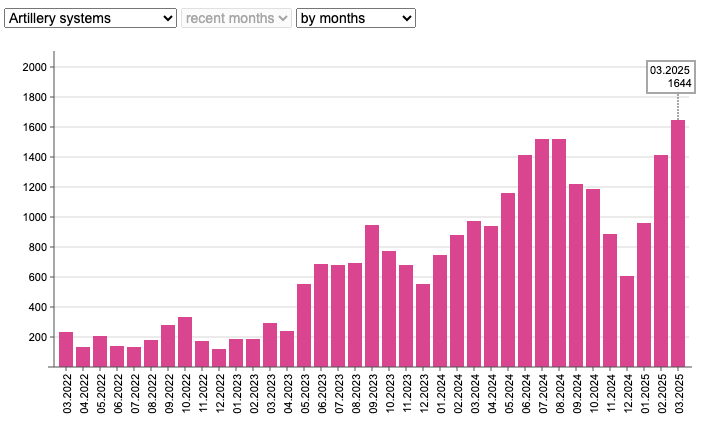Screen dimensions: 717x423
Task: Select the 10.2022 bar in chart
Action: pos(185,342)
